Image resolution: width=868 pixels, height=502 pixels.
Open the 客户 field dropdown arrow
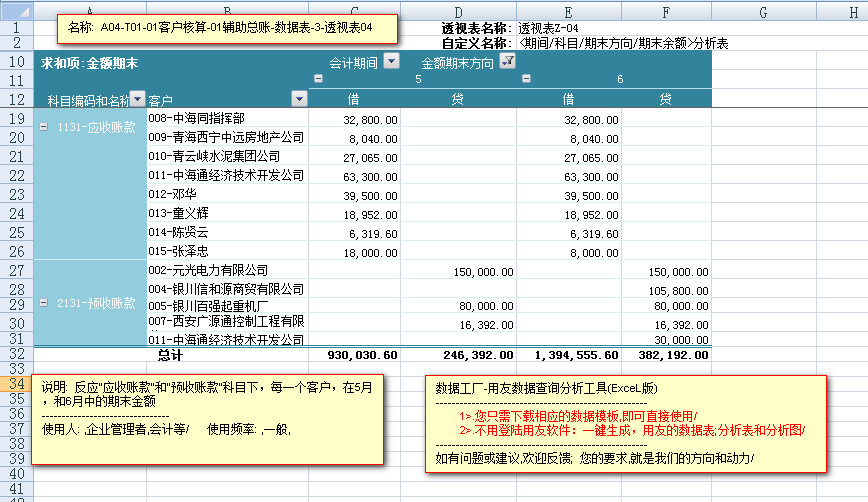pyautogui.click(x=299, y=99)
